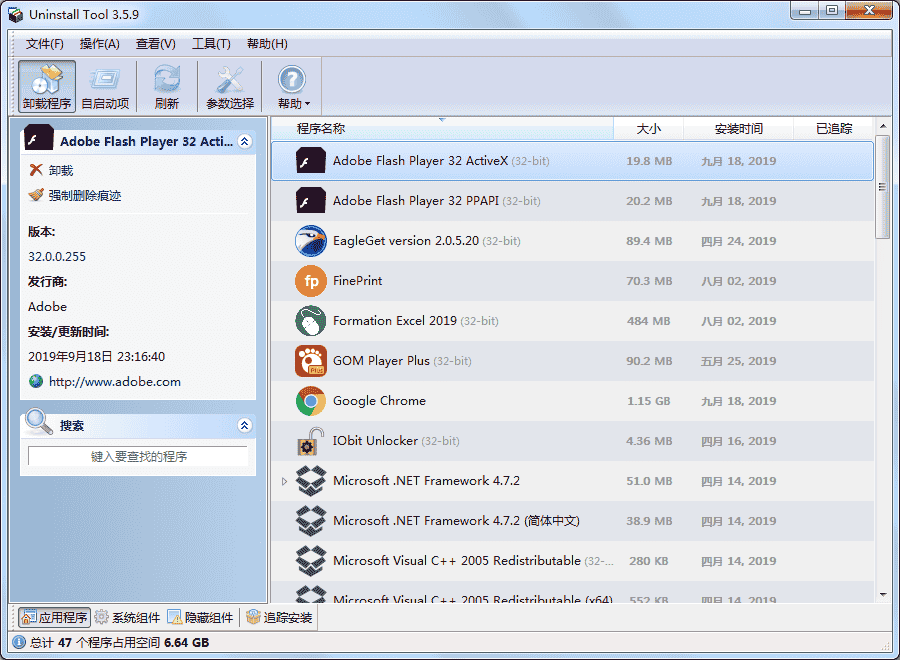Open the http://www.adobe.com link
This screenshot has height=660, width=900.
point(115,382)
